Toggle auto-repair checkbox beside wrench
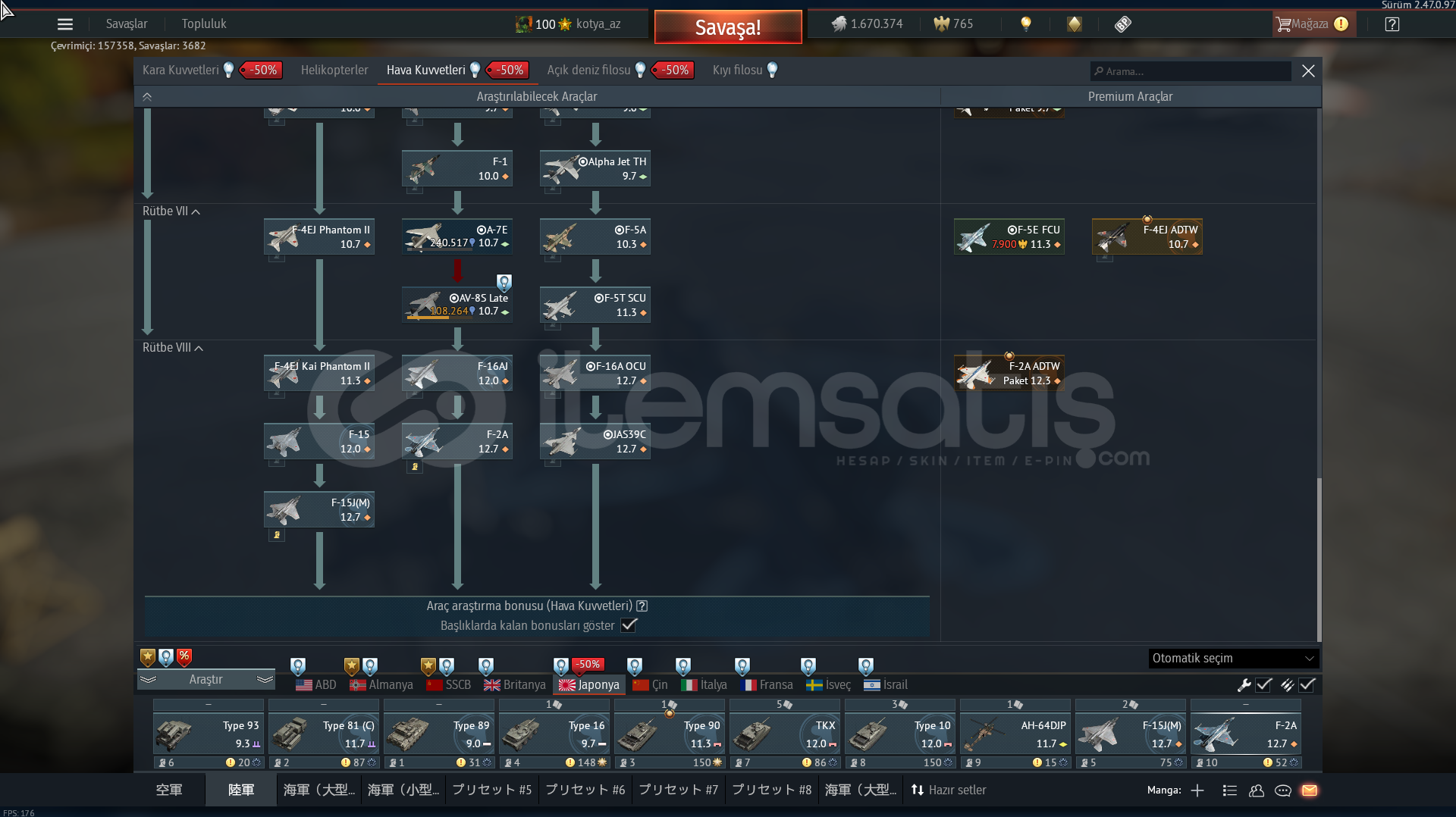This screenshot has height=817, width=1456. point(1263,685)
